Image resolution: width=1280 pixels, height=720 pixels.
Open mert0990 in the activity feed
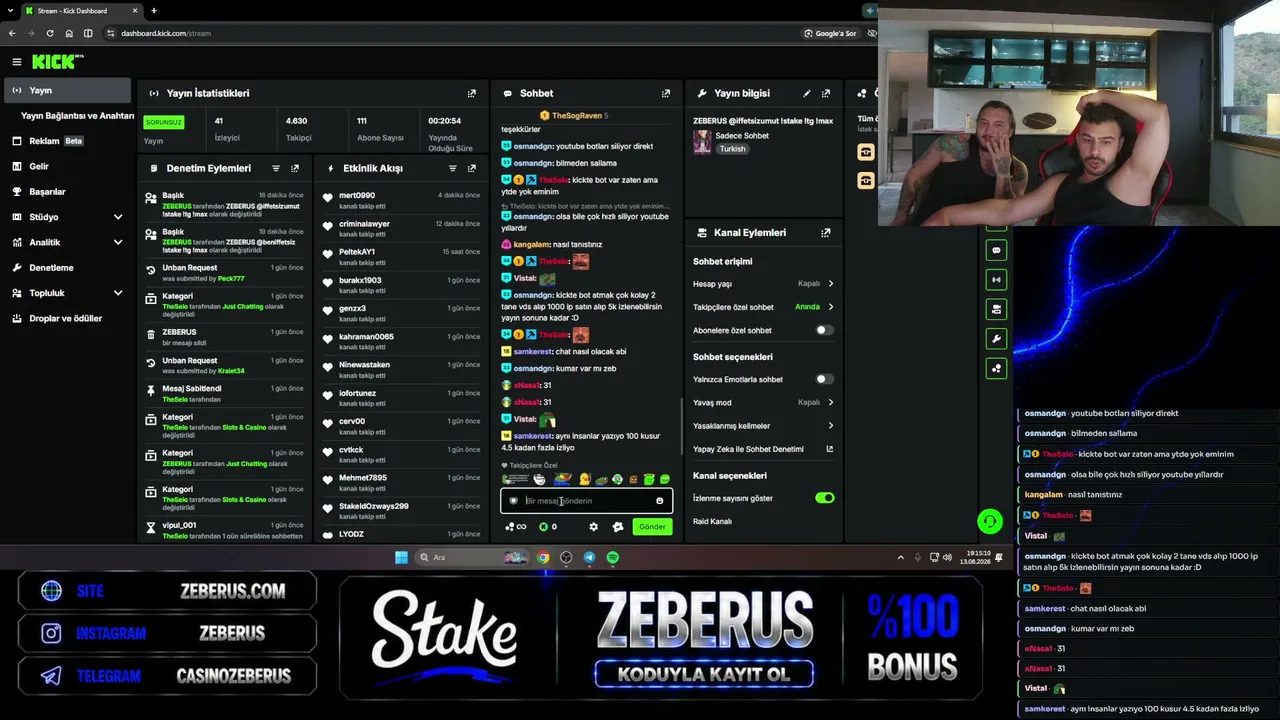400,200
